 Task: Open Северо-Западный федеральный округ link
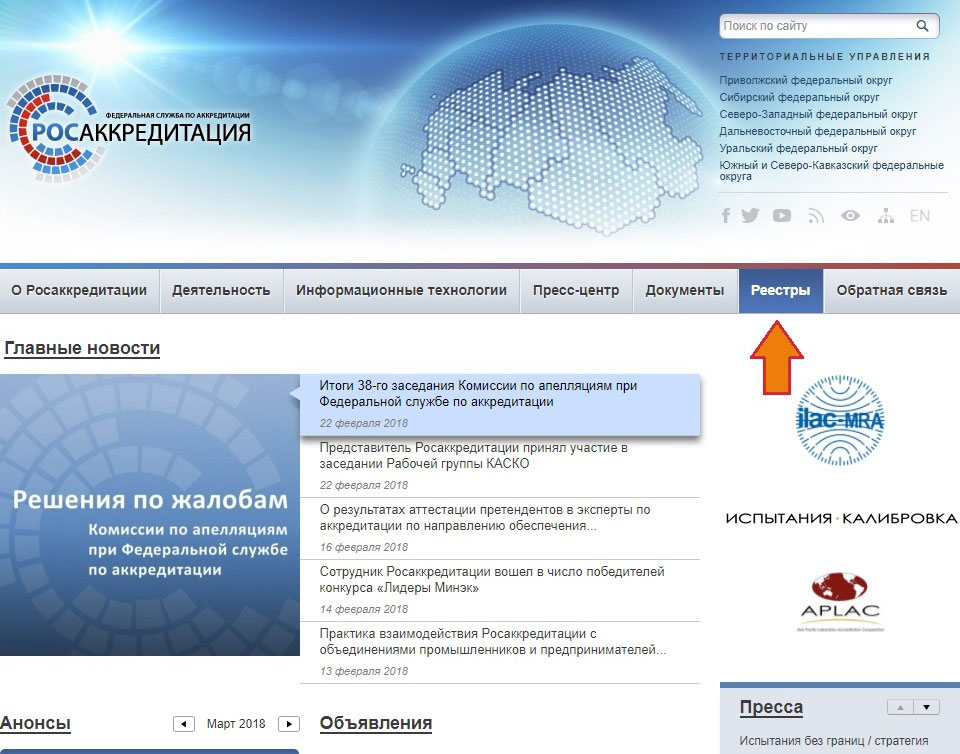pyautogui.click(x=818, y=114)
